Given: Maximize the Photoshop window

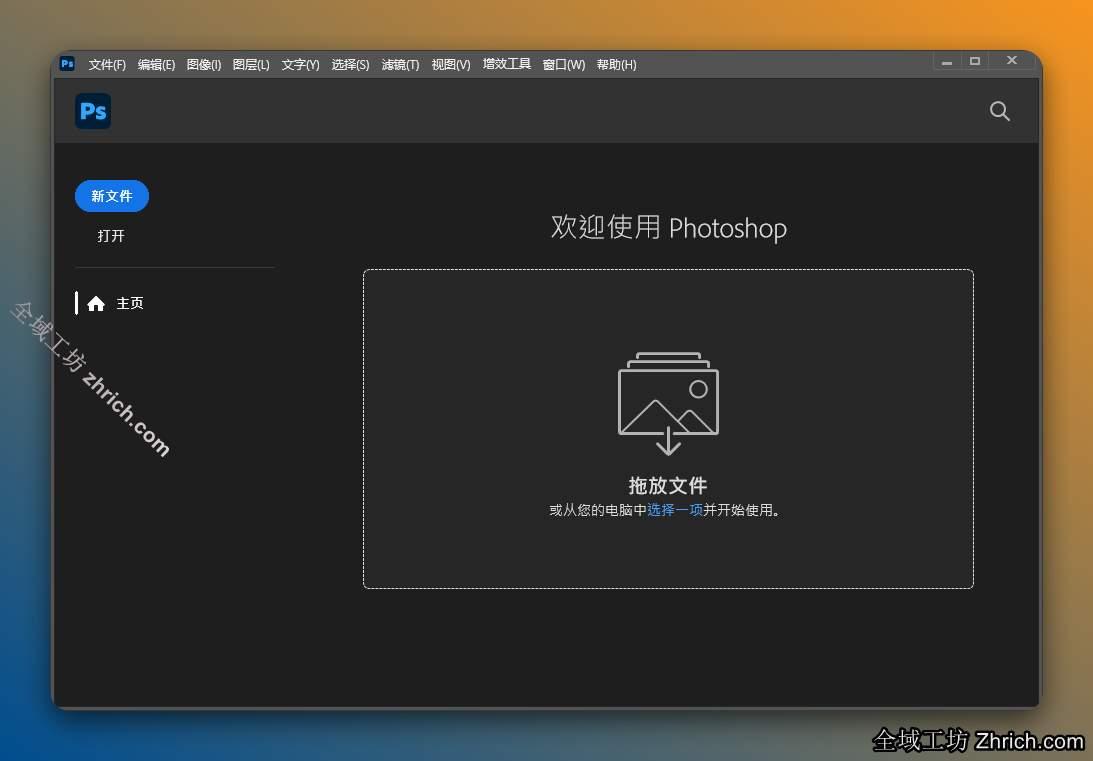Looking at the screenshot, I should (x=975, y=61).
